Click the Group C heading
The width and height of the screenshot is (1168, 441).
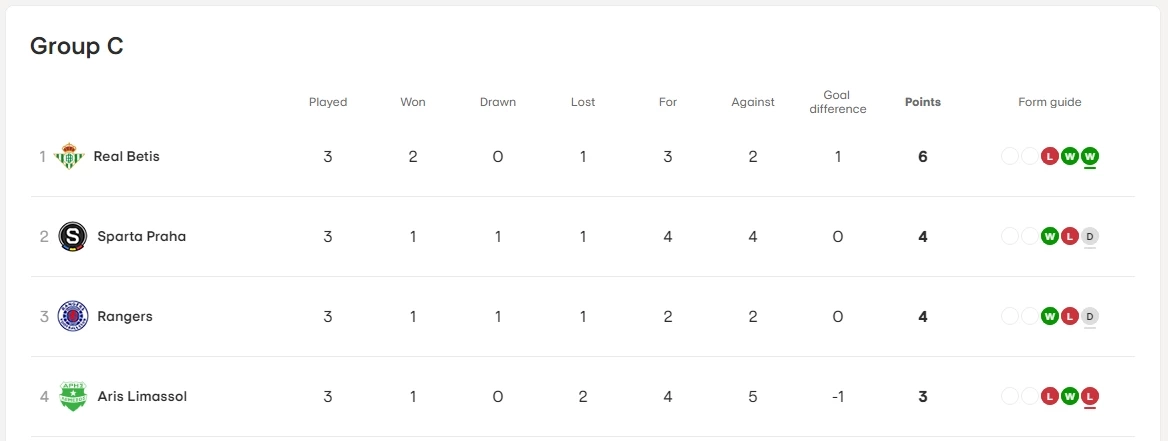coord(76,46)
